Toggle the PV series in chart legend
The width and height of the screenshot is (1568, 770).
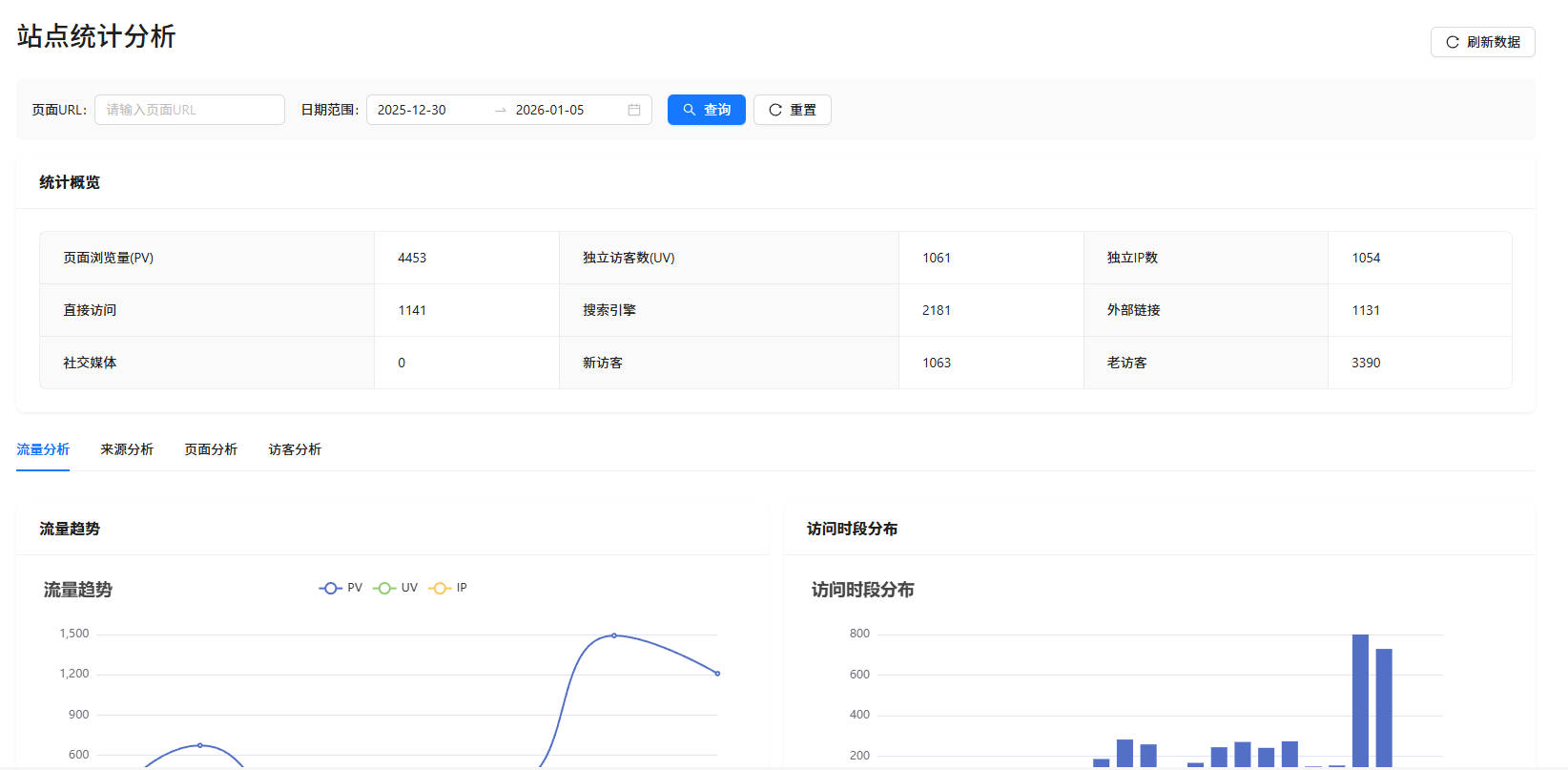[x=340, y=588]
